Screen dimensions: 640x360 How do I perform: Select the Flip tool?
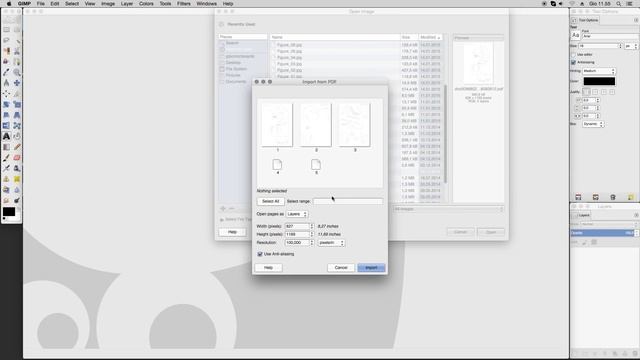tap(7, 126)
